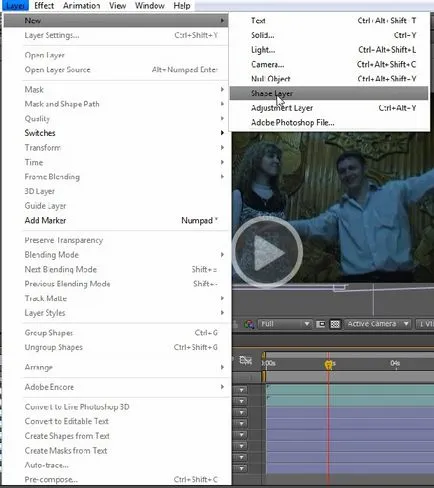Open the Layer menu in the menu bar
434x488 pixels.
15,6
